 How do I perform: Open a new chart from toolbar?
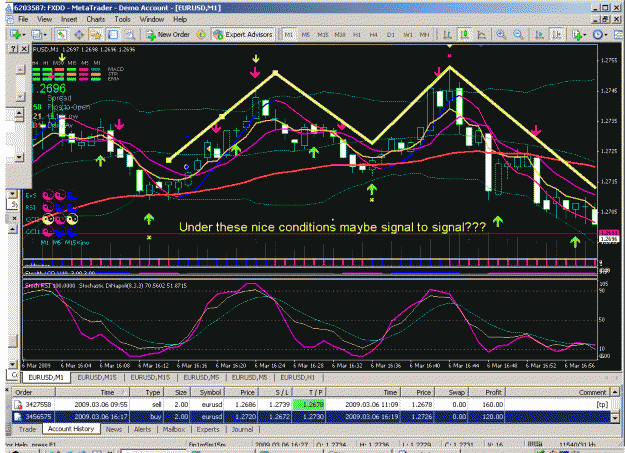click(16, 35)
